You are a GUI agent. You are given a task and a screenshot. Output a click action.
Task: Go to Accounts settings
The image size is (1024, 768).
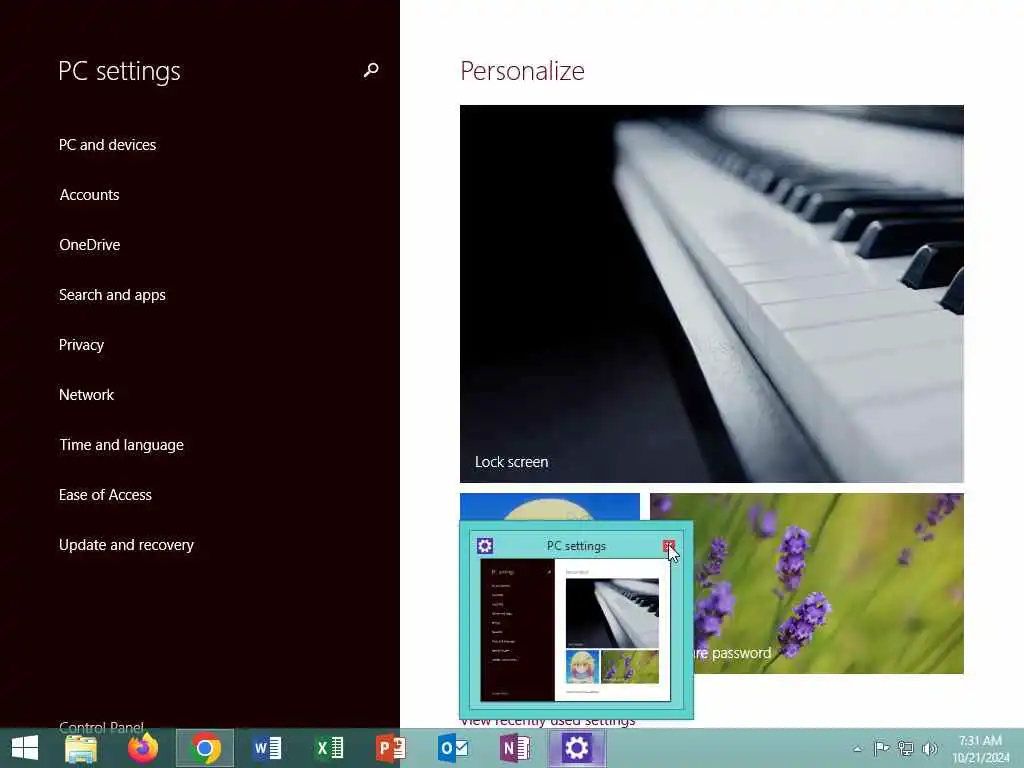click(x=89, y=195)
